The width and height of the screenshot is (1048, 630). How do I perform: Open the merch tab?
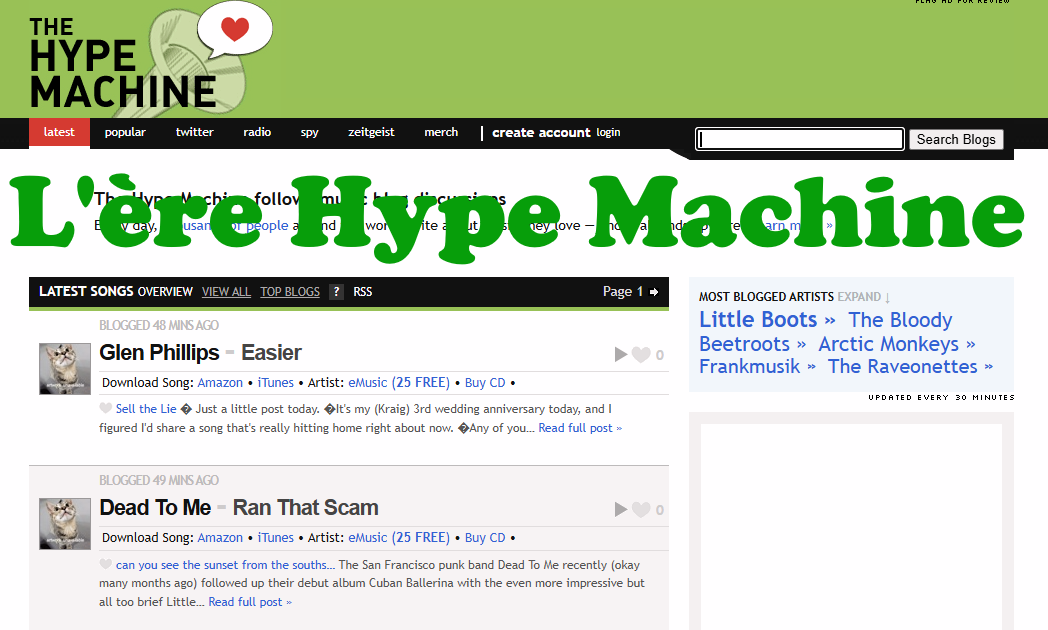441,132
